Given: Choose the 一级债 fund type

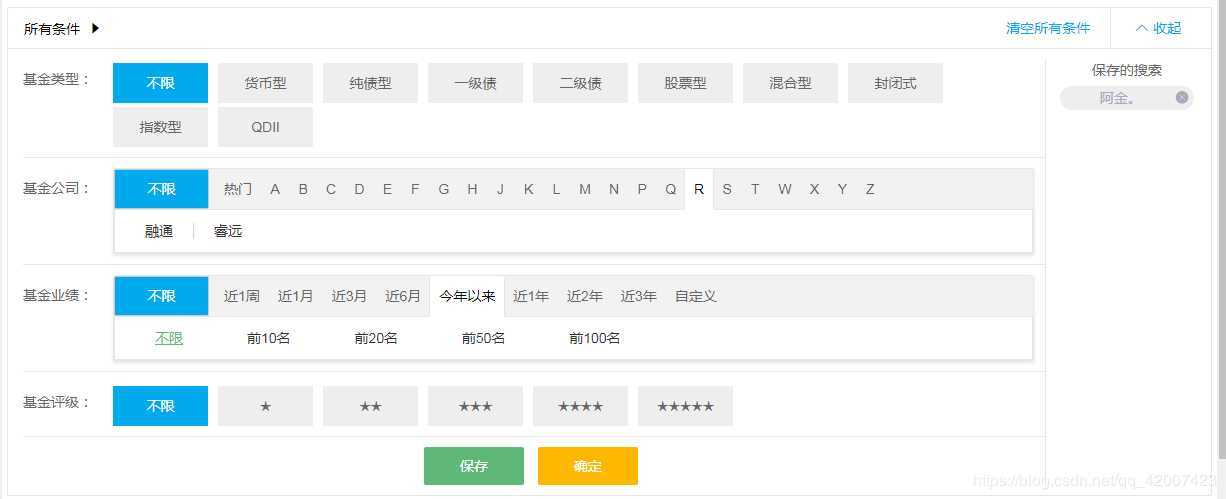Looking at the screenshot, I should click(475, 83).
